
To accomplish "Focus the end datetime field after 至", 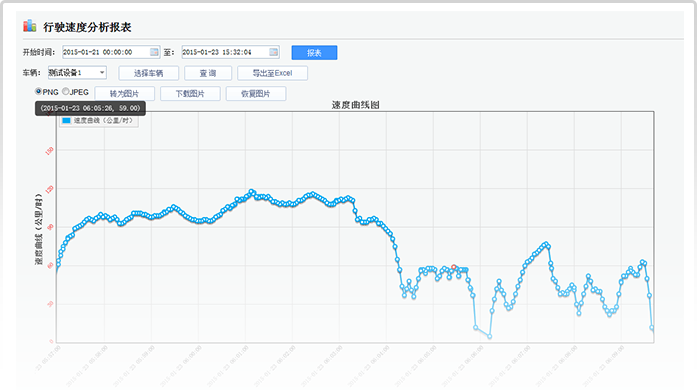I will (230, 52).
